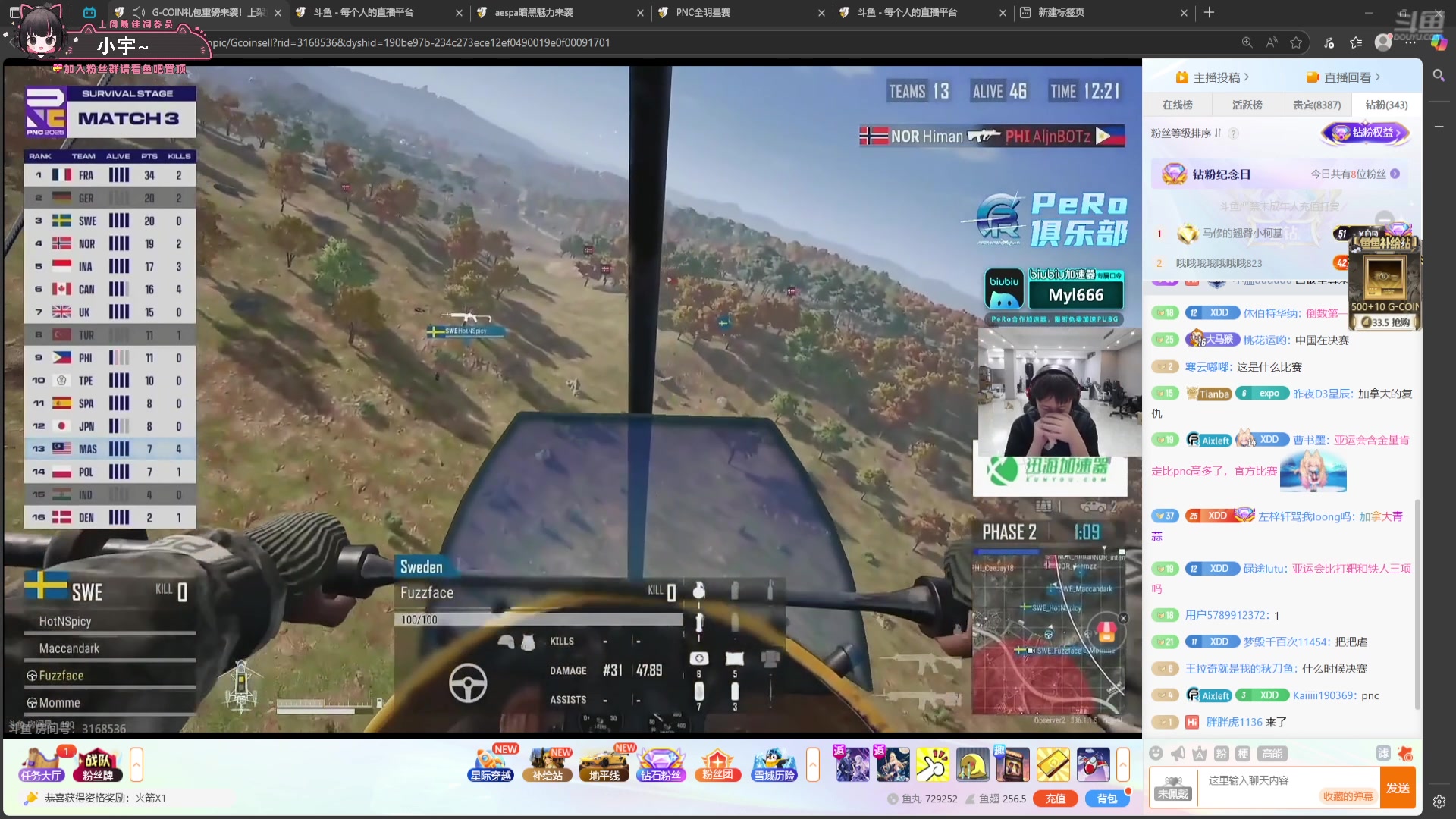Expand the center activities panel arrow

pyautogui.click(x=813, y=764)
